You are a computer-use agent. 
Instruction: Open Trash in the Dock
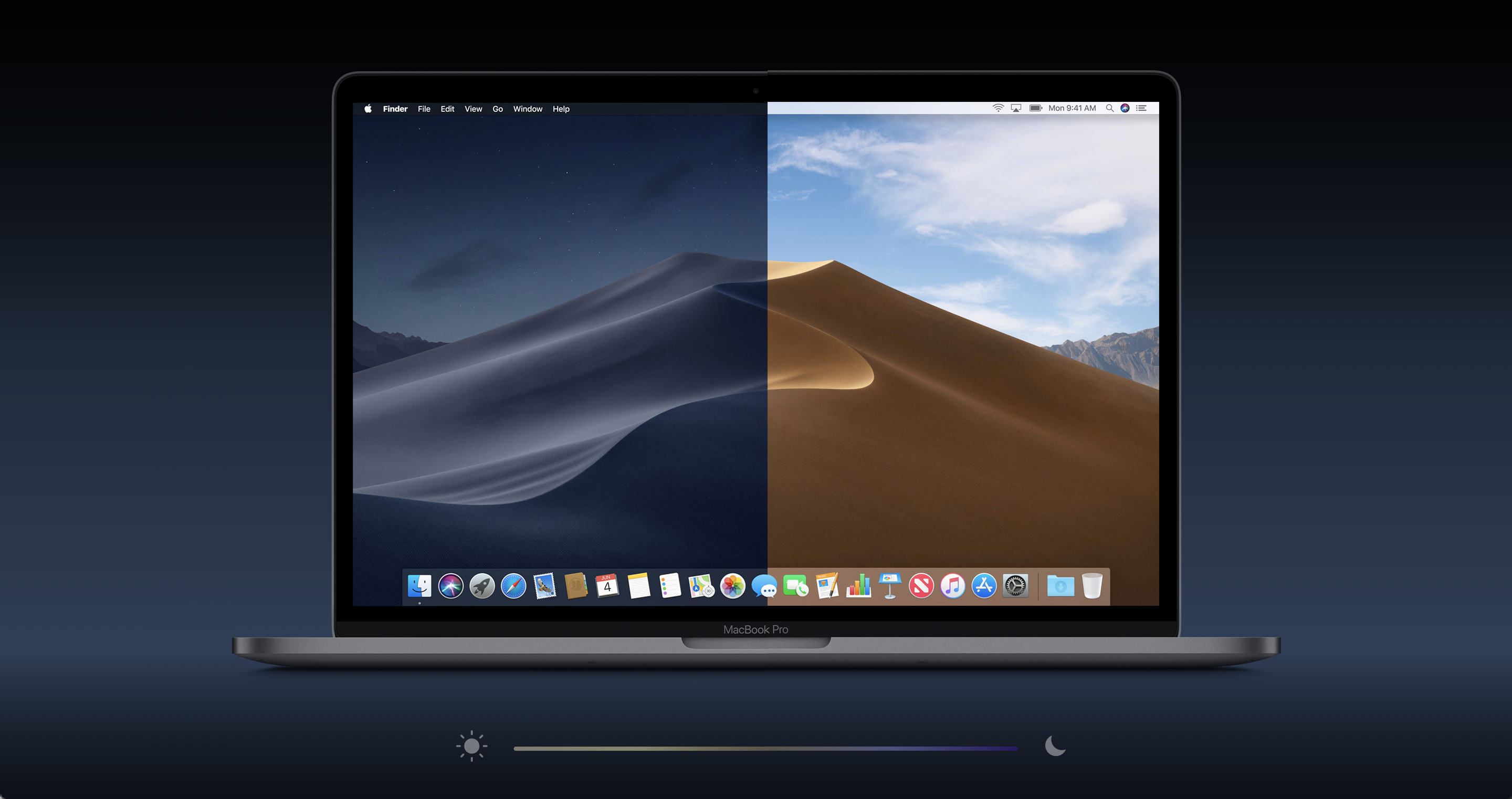tap(1092, 586)
